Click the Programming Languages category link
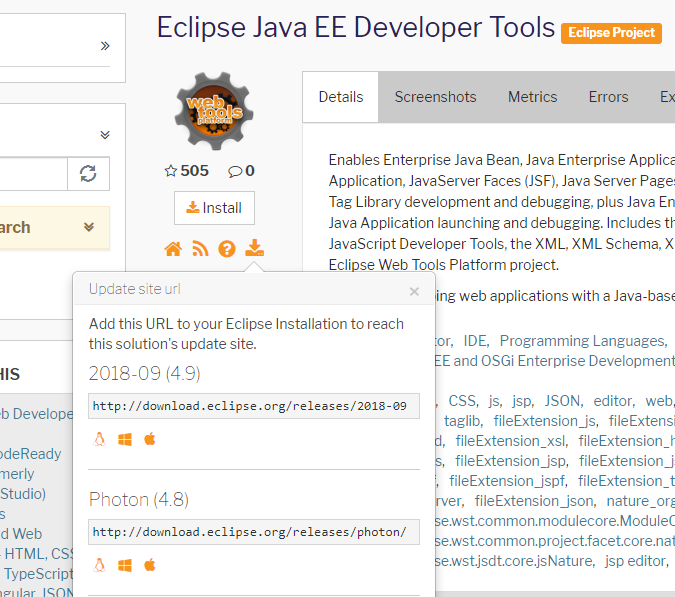This screenshot has width=675, height=597. (x=582, y=341)
